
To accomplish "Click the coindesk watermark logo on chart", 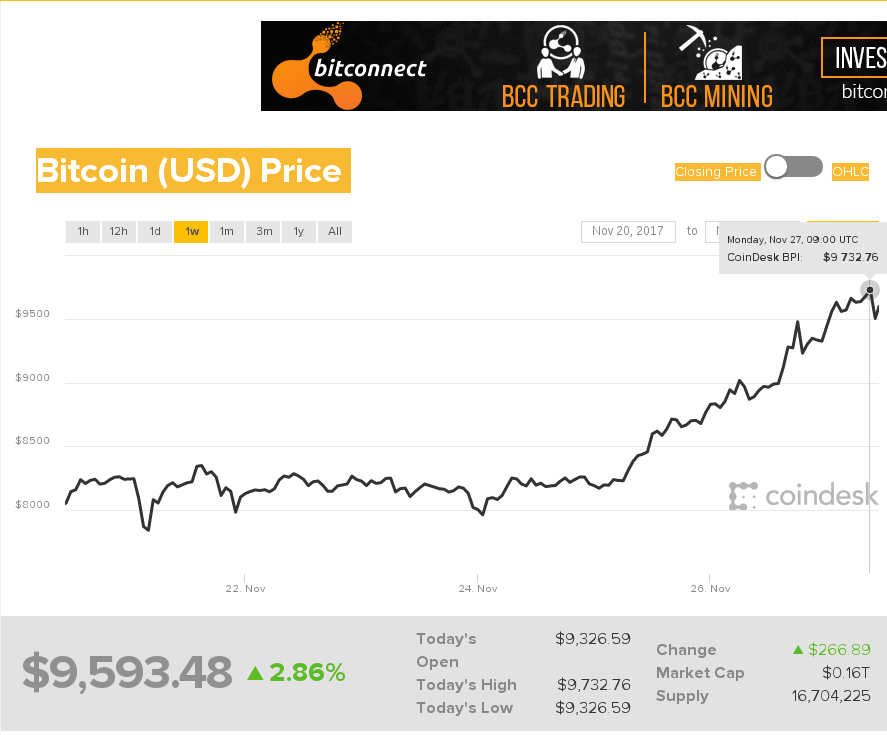I will pos(804,496).
